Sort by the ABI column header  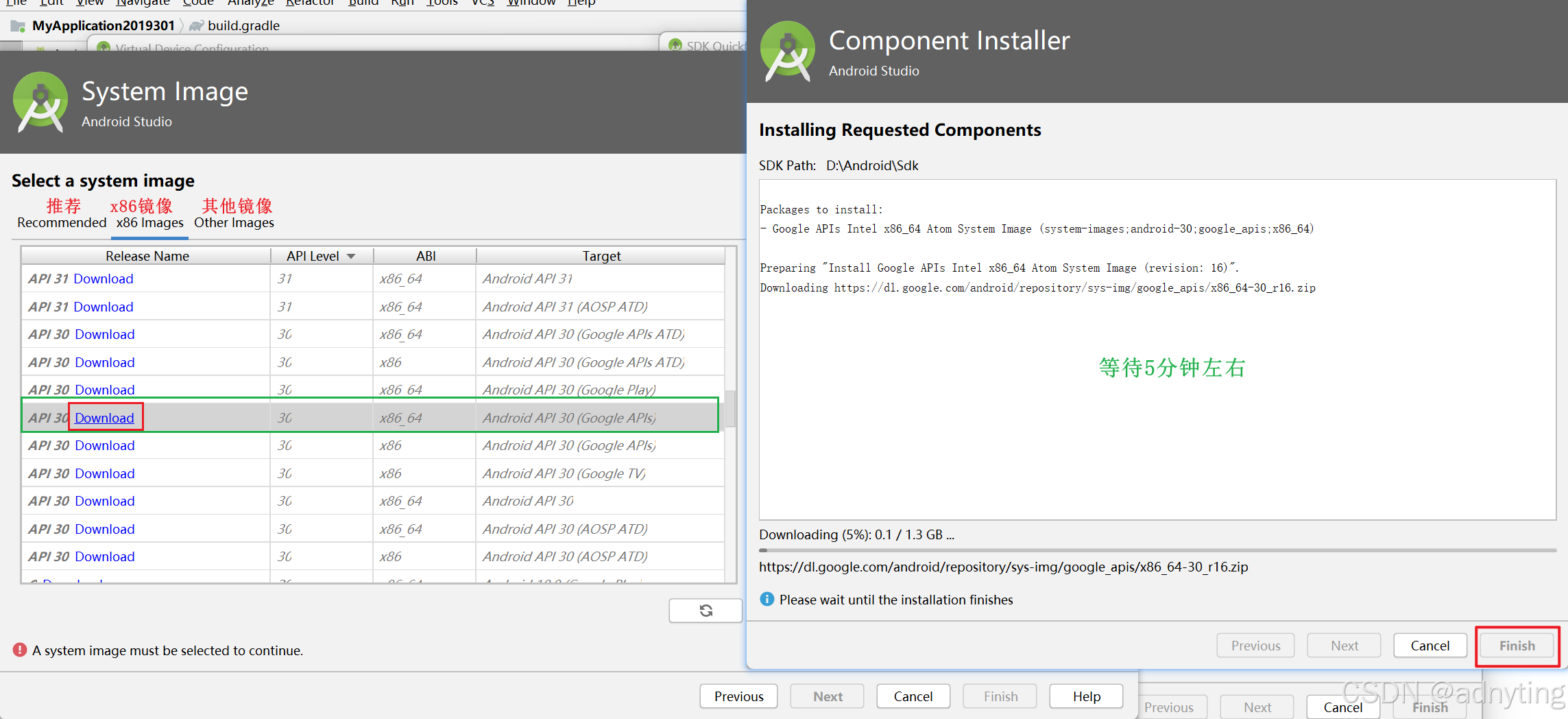tap(425, 256)
